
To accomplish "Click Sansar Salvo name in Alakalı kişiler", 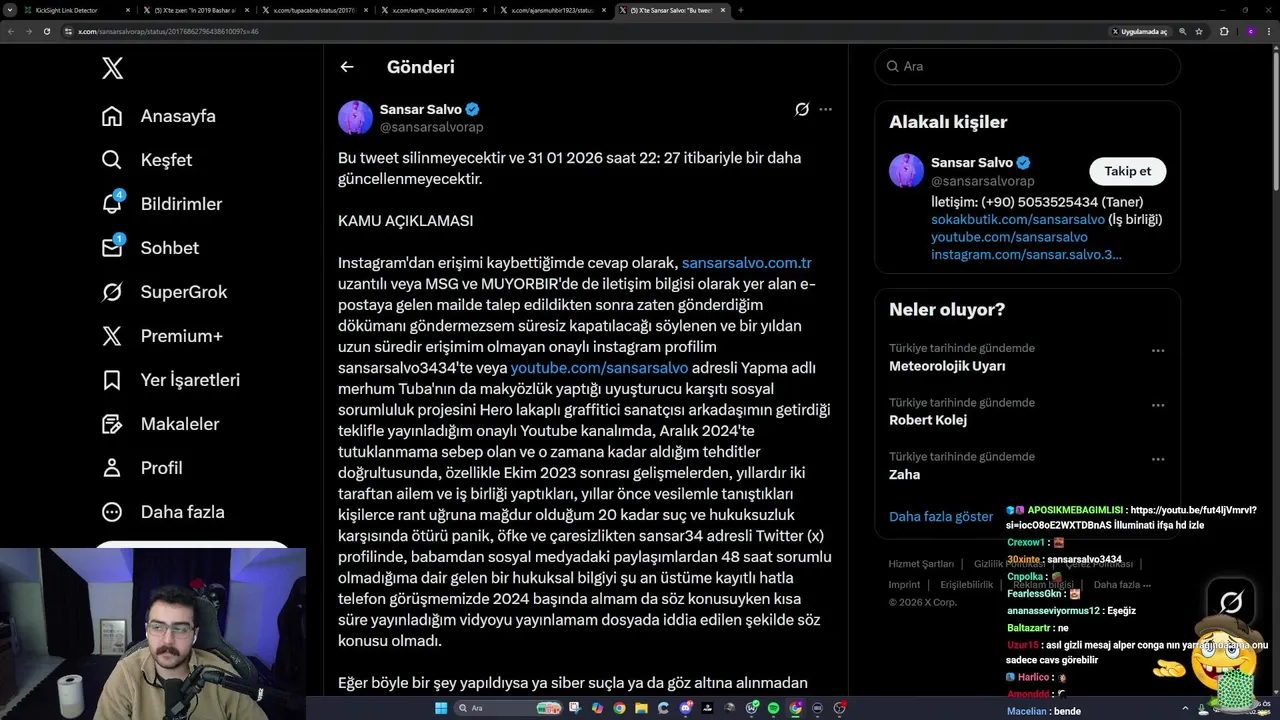I will [972, 163].
